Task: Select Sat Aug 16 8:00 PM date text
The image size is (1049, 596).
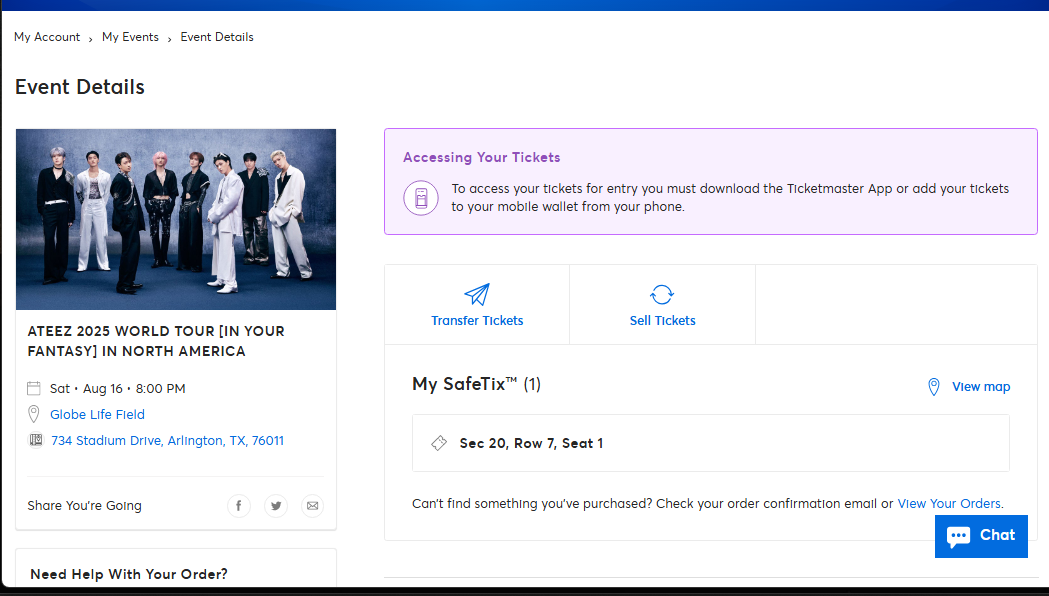Action: pos(118,389)
